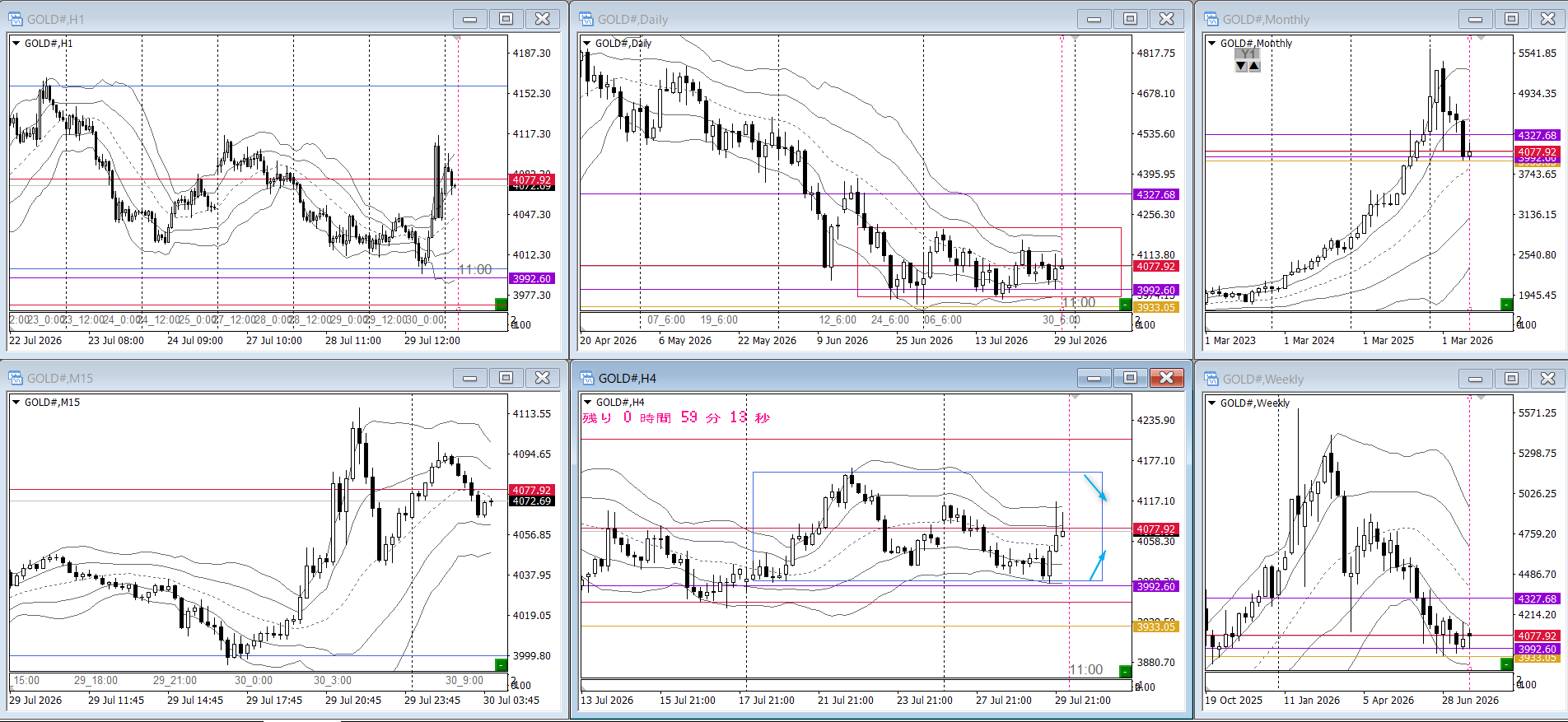Image resolution: width=1568 pixels, height=722 pixels.
Task: Click the red 4077.92 price label in M15 chart
Action: click(532, 490)
